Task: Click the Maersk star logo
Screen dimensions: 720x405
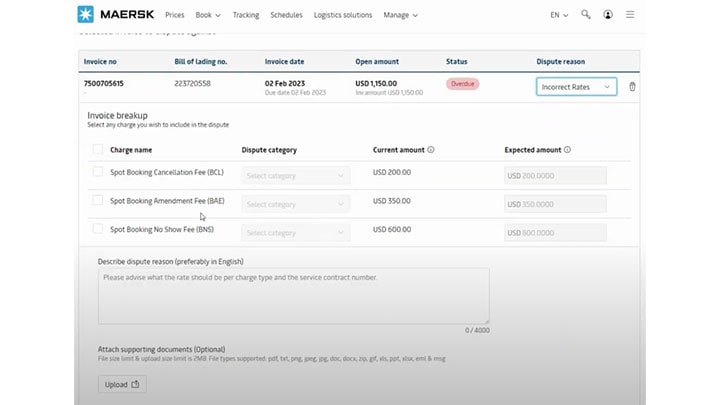Action: point(84,15)
